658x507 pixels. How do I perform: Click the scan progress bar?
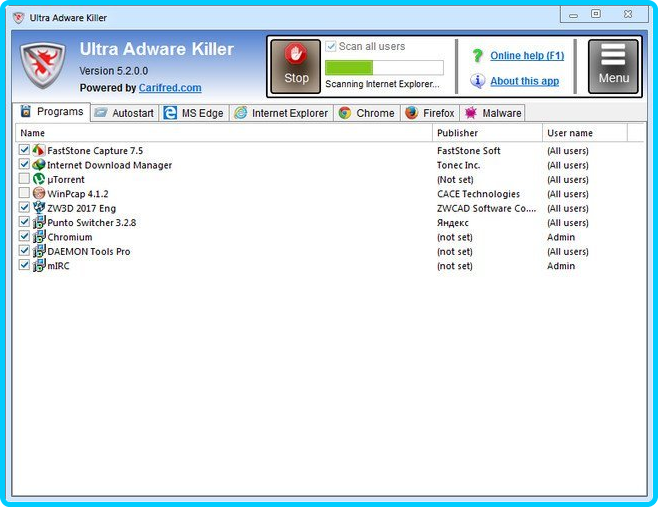pos(384,68)
